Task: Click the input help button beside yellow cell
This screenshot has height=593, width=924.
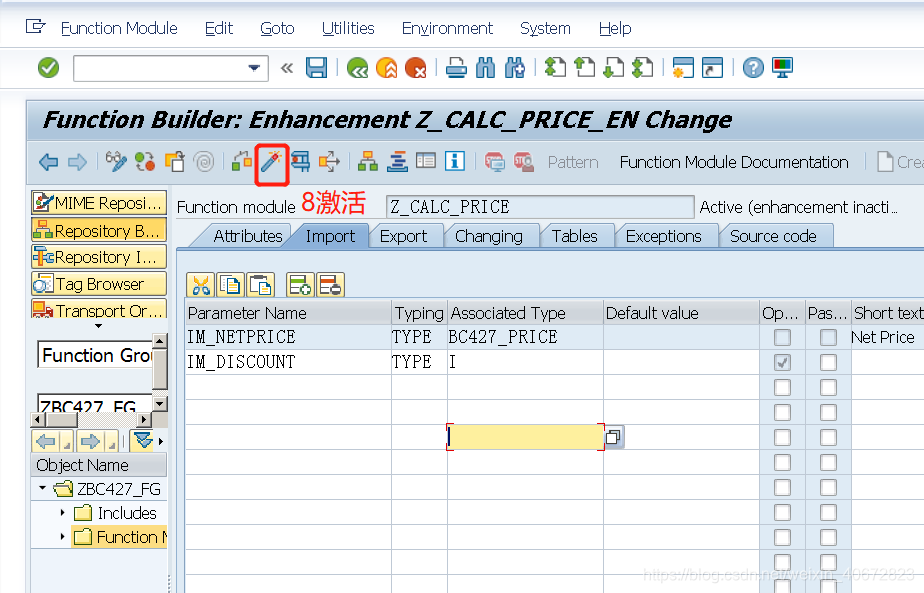Action: pos(613,437)
